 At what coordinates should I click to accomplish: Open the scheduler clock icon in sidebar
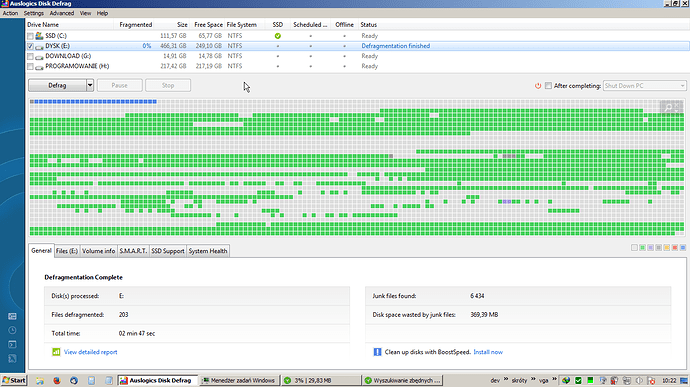tap(12, 330)
